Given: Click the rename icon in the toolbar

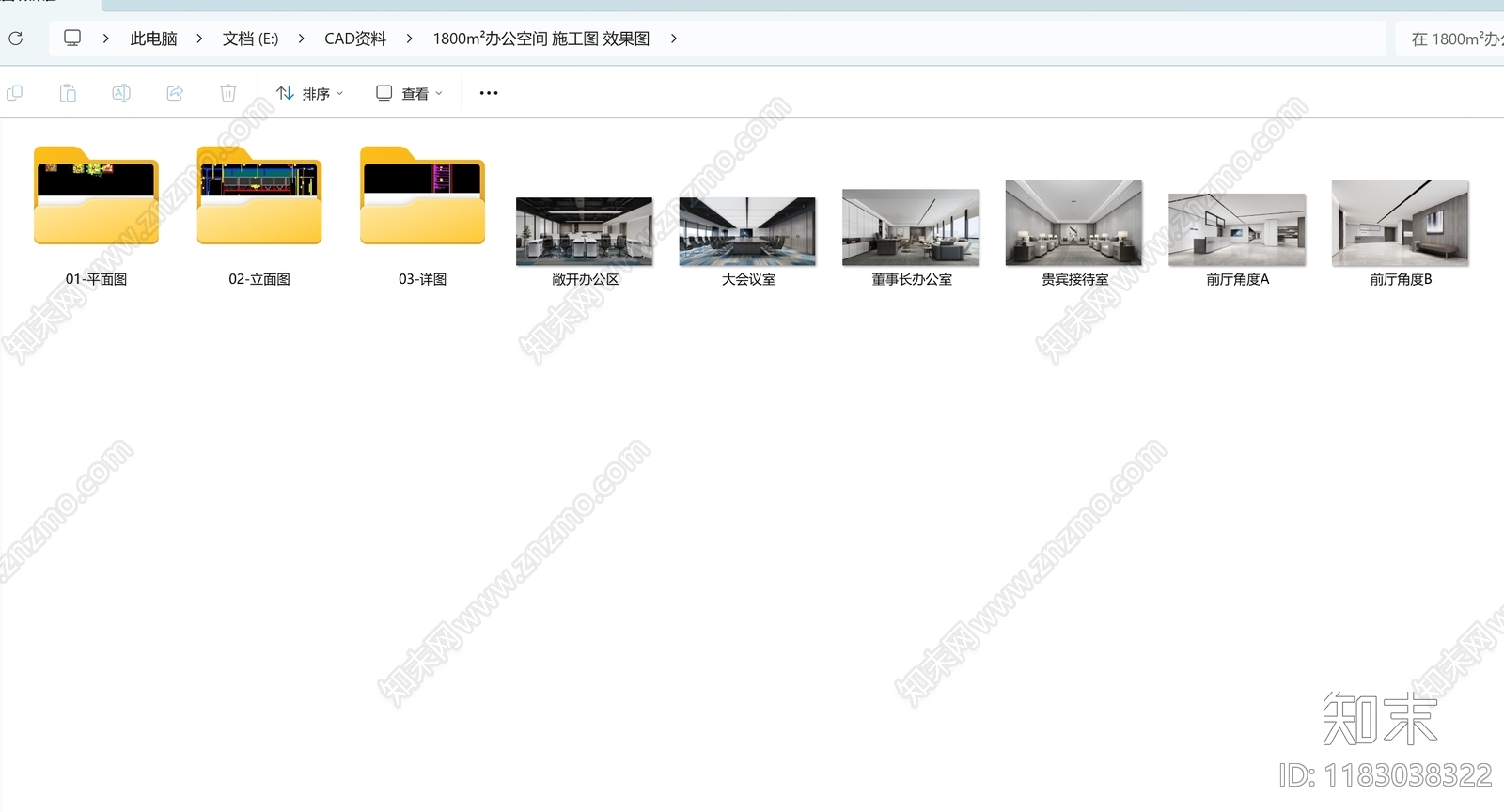Looking at the screenshot, I should (x=121, y=93).
